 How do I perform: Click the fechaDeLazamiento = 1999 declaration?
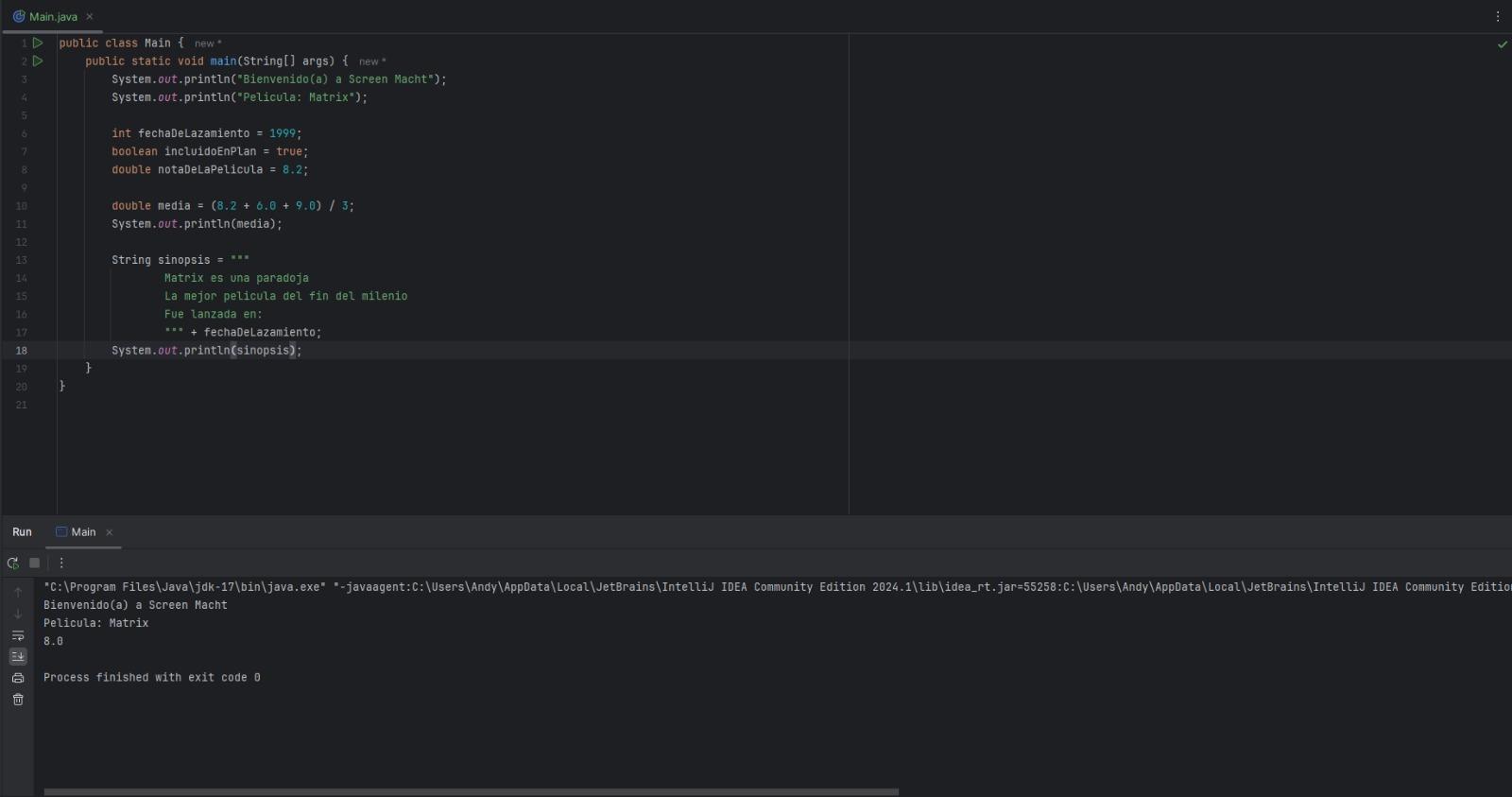coord(207,133)
